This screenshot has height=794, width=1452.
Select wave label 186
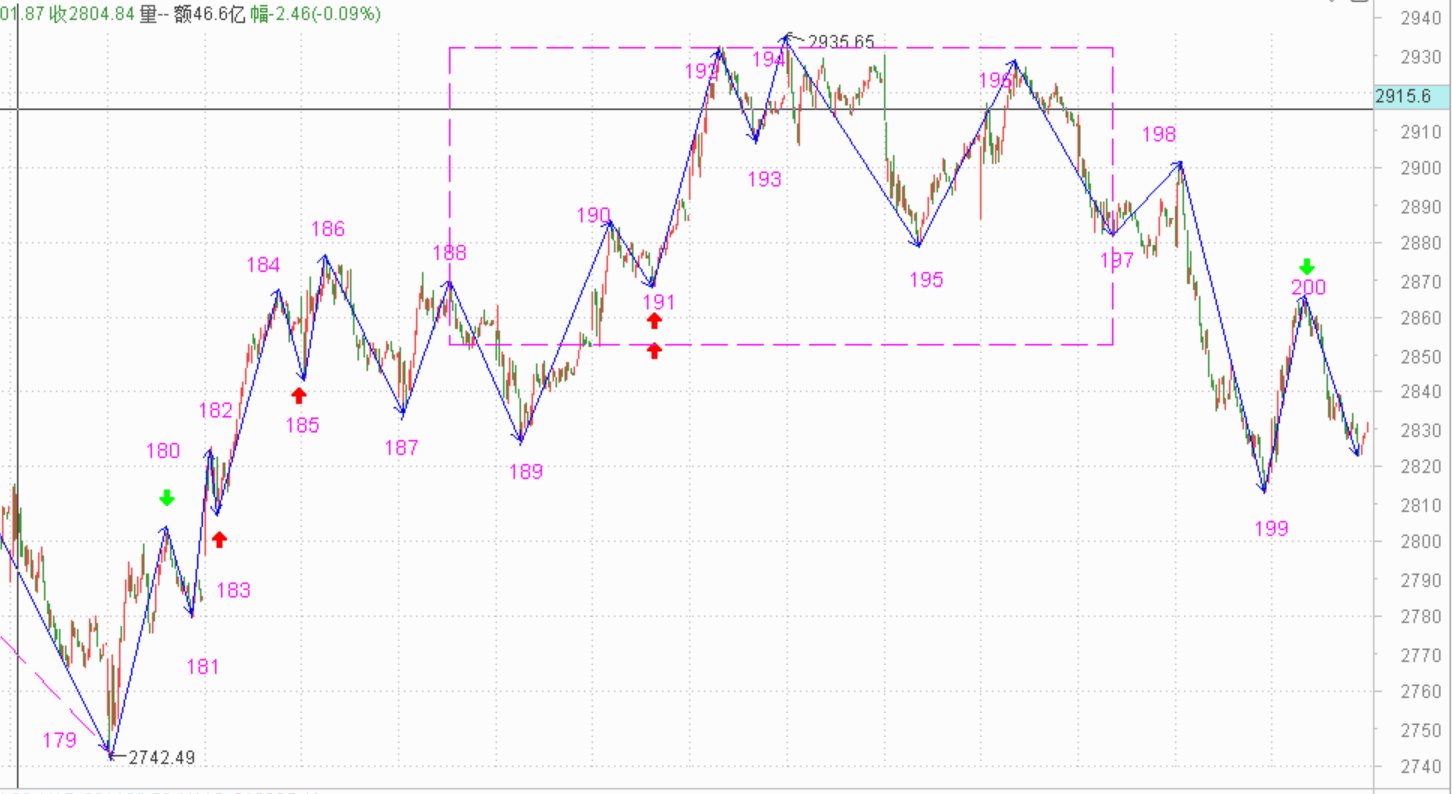328,229
